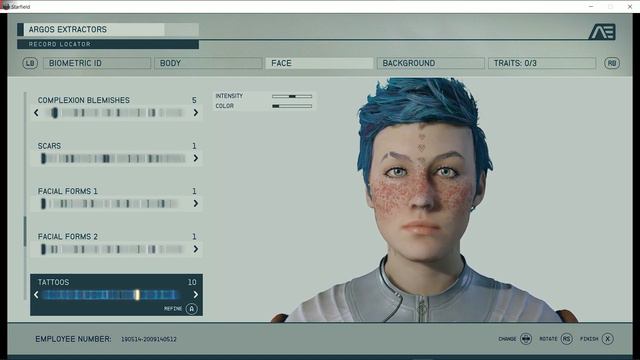Adjust the Facial Forms 1 slider bar
Screen dimensions: 640x360
coord(110,204)
